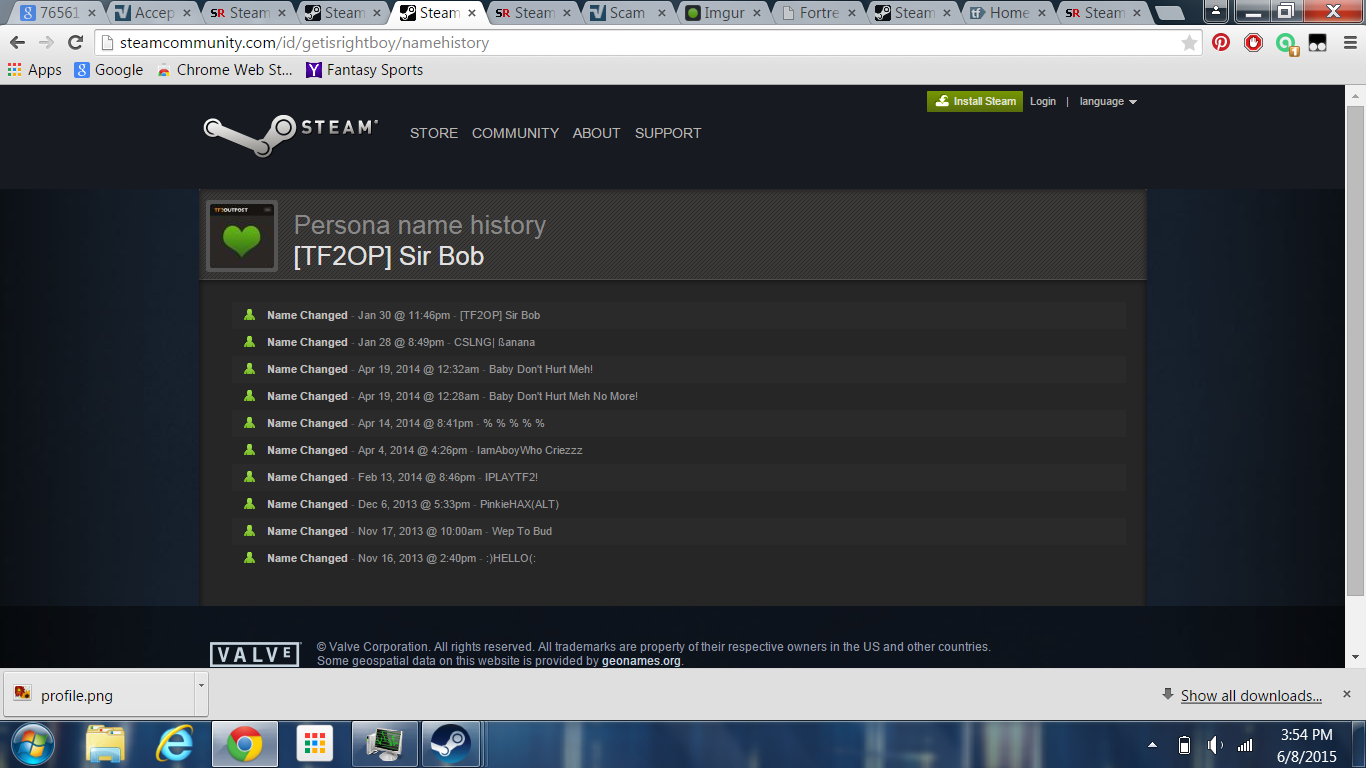Switch to the Fortre tab
Screen dimensions: 1366x768
point(818,13)
